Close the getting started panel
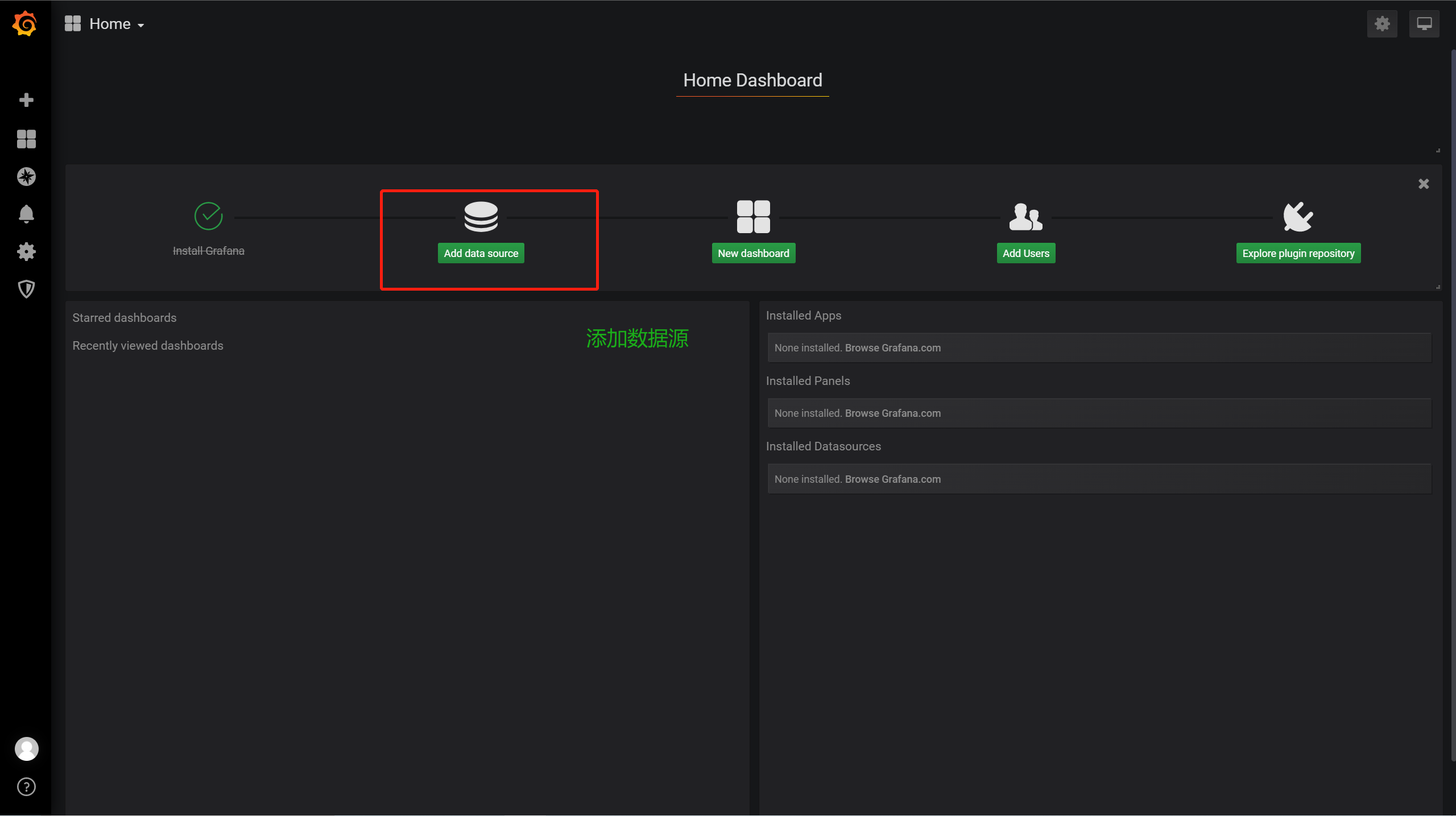 click(1424, 184)
